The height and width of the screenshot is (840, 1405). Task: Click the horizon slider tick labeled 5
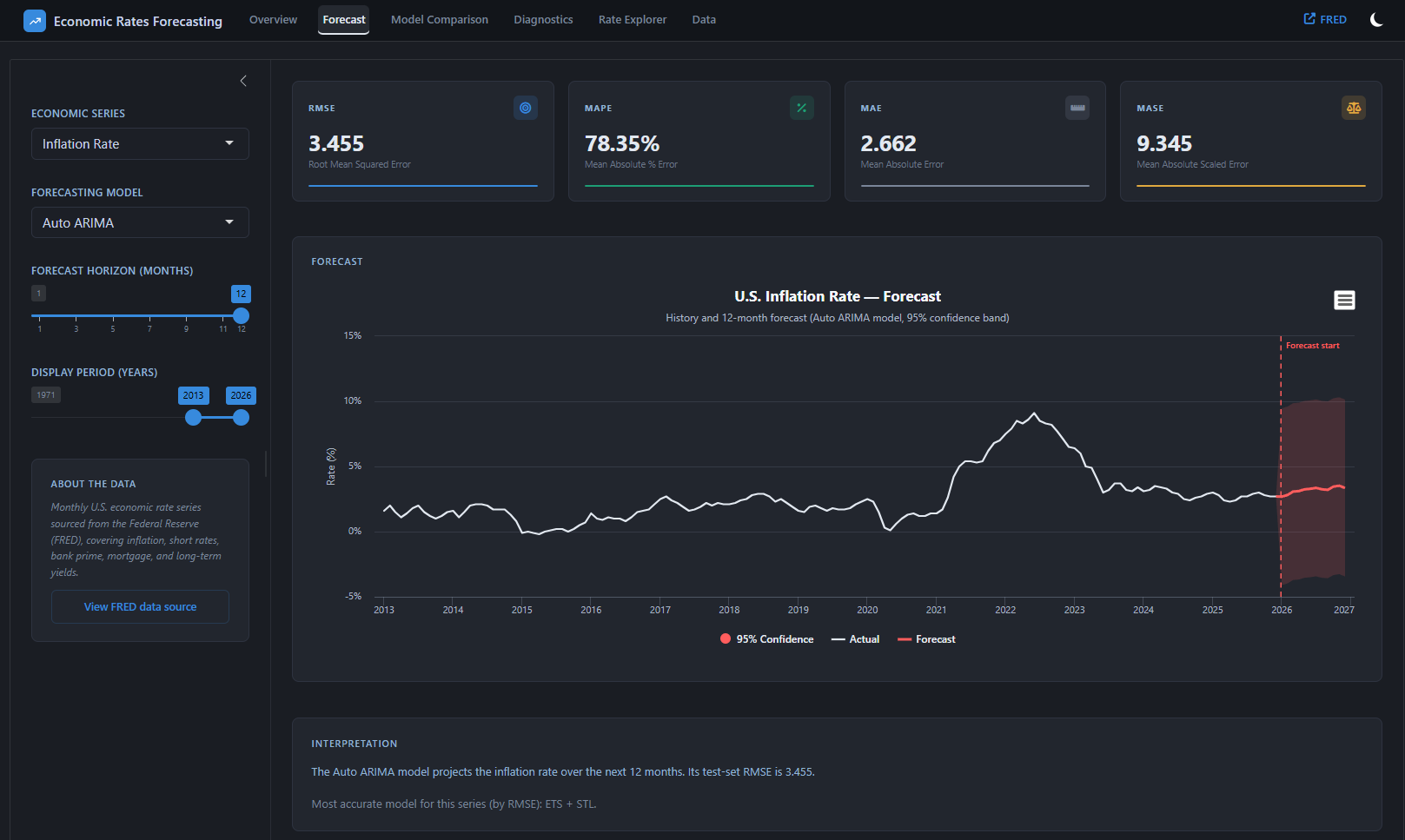click(x=113, y=329)
